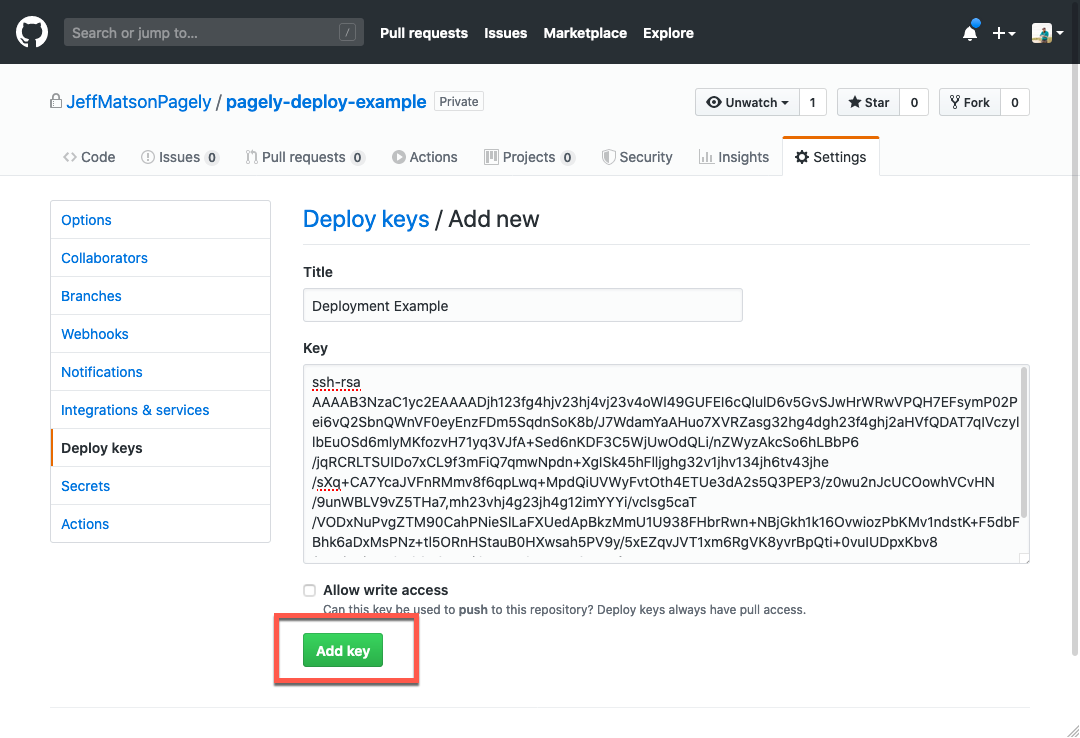Open Actions in settings sidebar
1080x738 pixels.
click(x=160, y=524)
